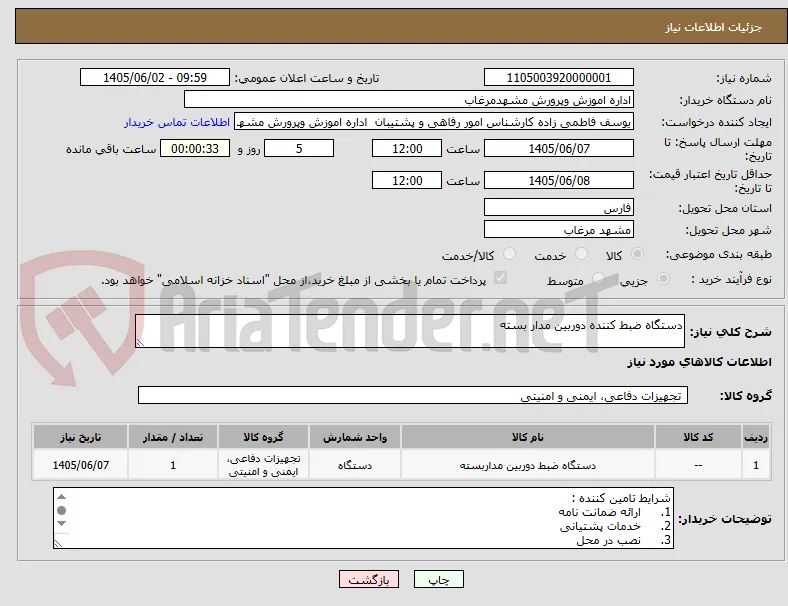Click the buyer notes scroll up arrow
The image size is (788, 606).
pos(62,497)
